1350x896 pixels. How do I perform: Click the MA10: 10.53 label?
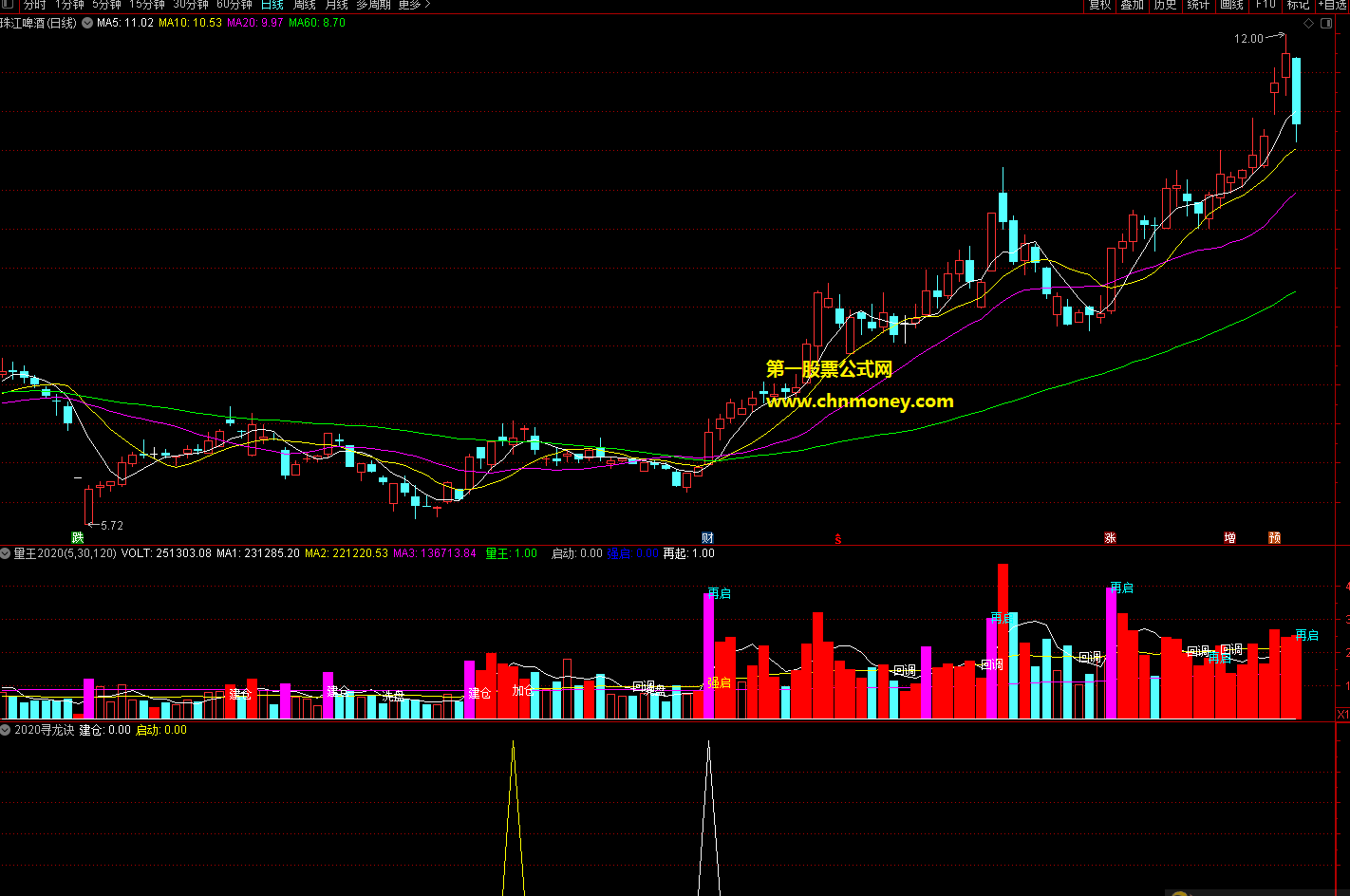click(x=191, y=23)
